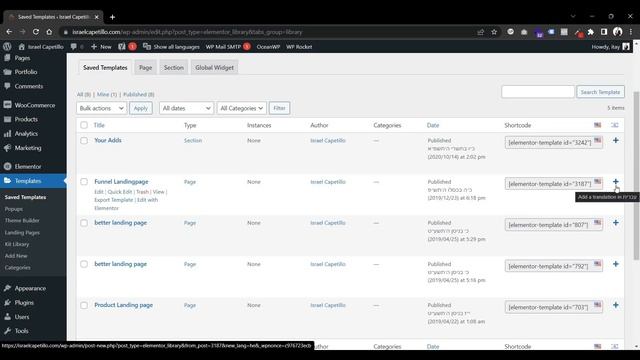
Task: Switch to the Section tab
Action: tap(173, 67)
